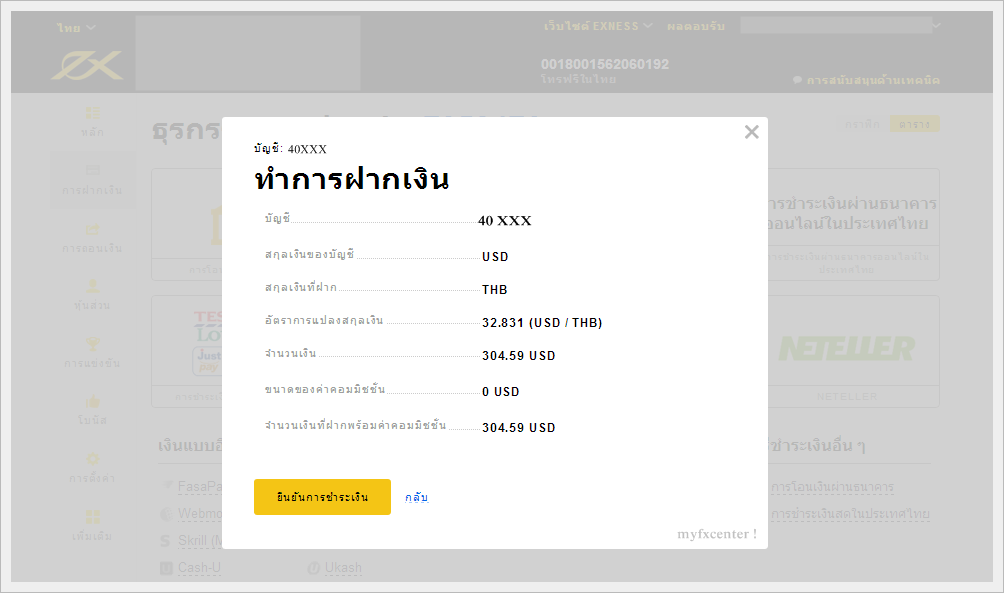Screen dimensions: 1004x593
Task: Click the Cash-U payment link
Action: (199, 568)
